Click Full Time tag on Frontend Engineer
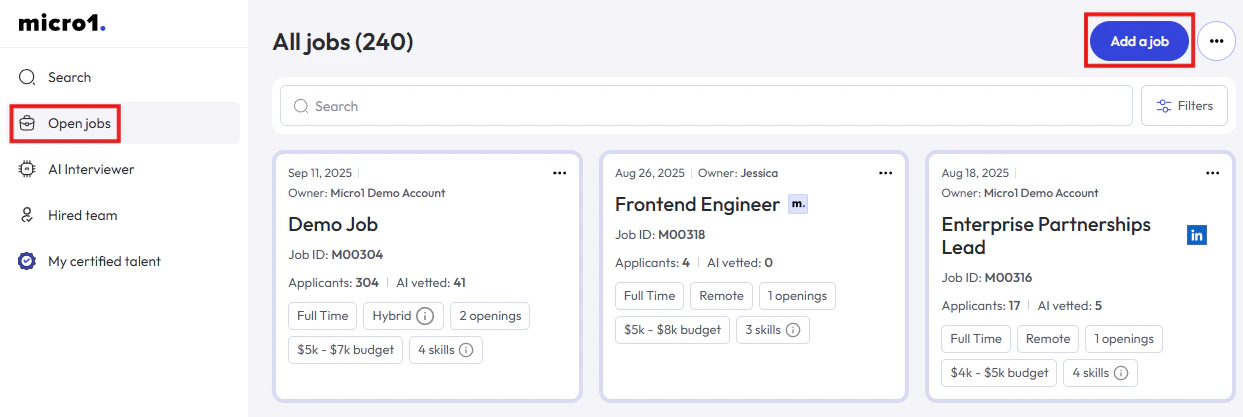The height and width of the screenshot is (417, 1243). click(x=650, y=296)
